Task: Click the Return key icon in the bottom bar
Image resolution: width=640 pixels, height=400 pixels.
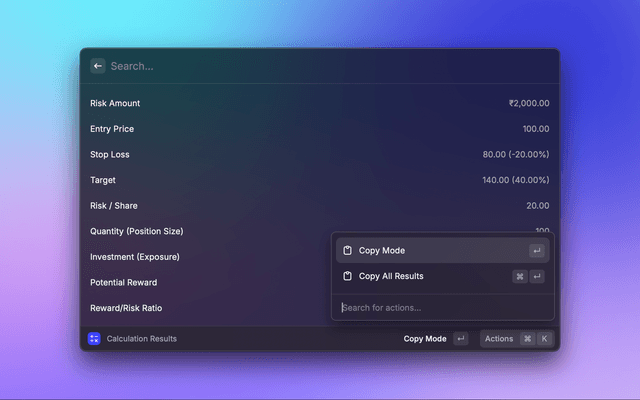Action: tap(460, 339)
